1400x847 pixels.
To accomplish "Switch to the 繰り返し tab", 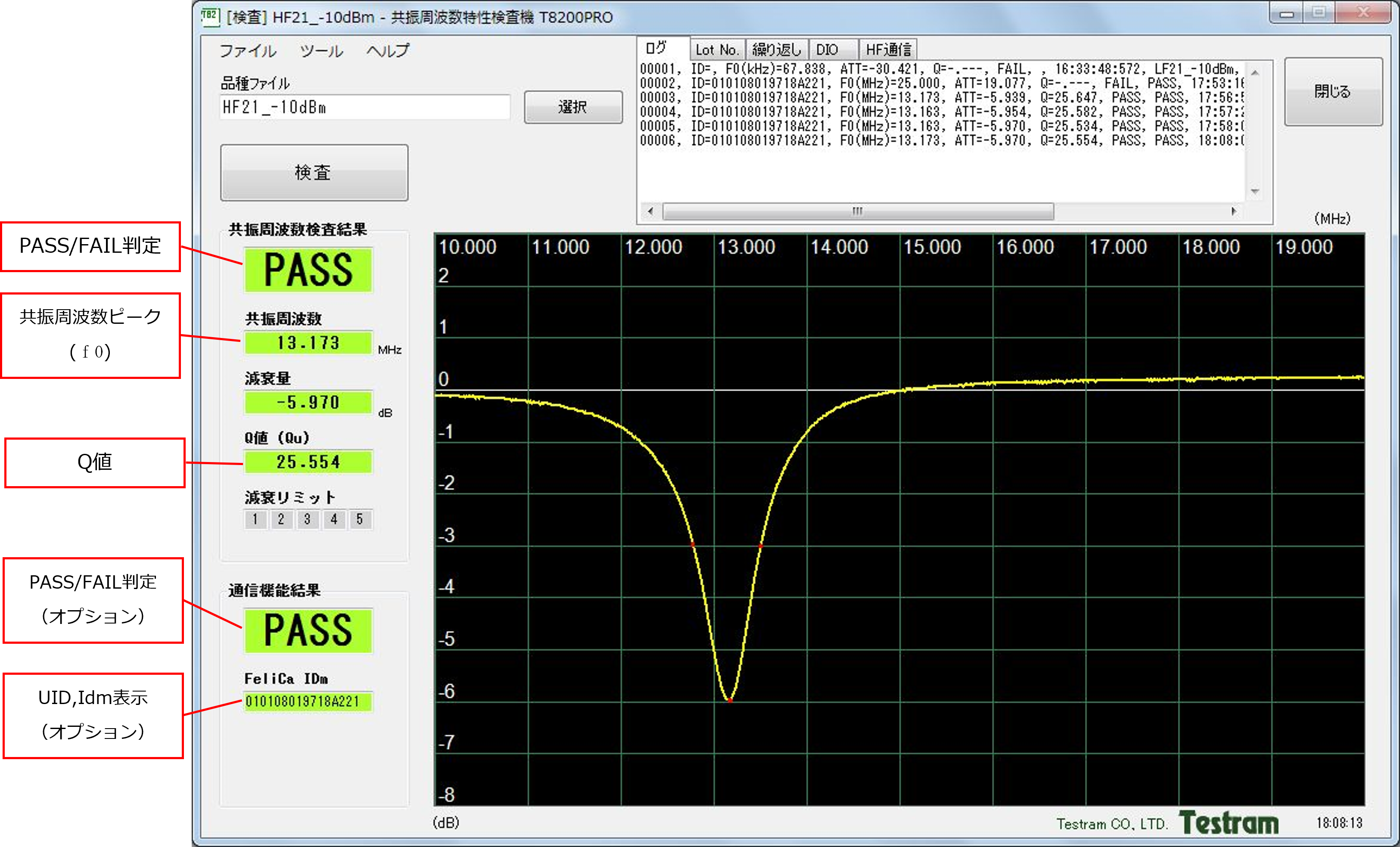I will coord(776,50).
